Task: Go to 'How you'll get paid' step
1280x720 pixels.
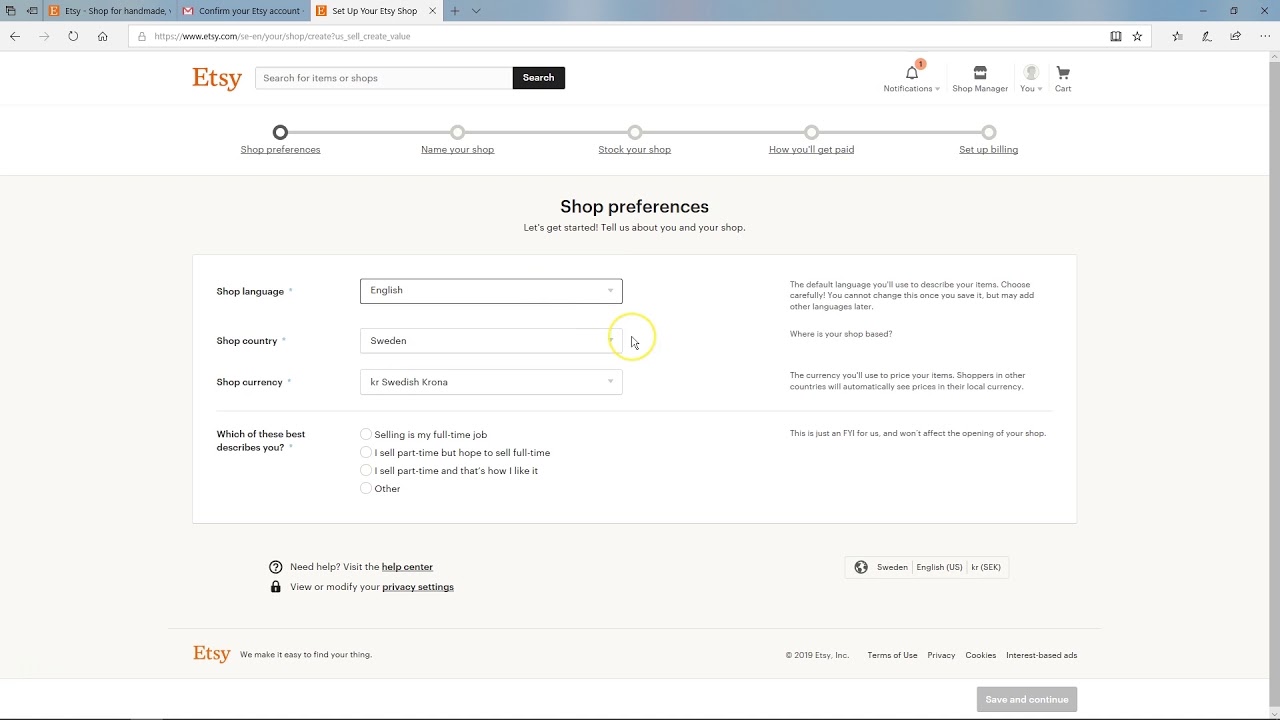Action: tap(811, 149)
